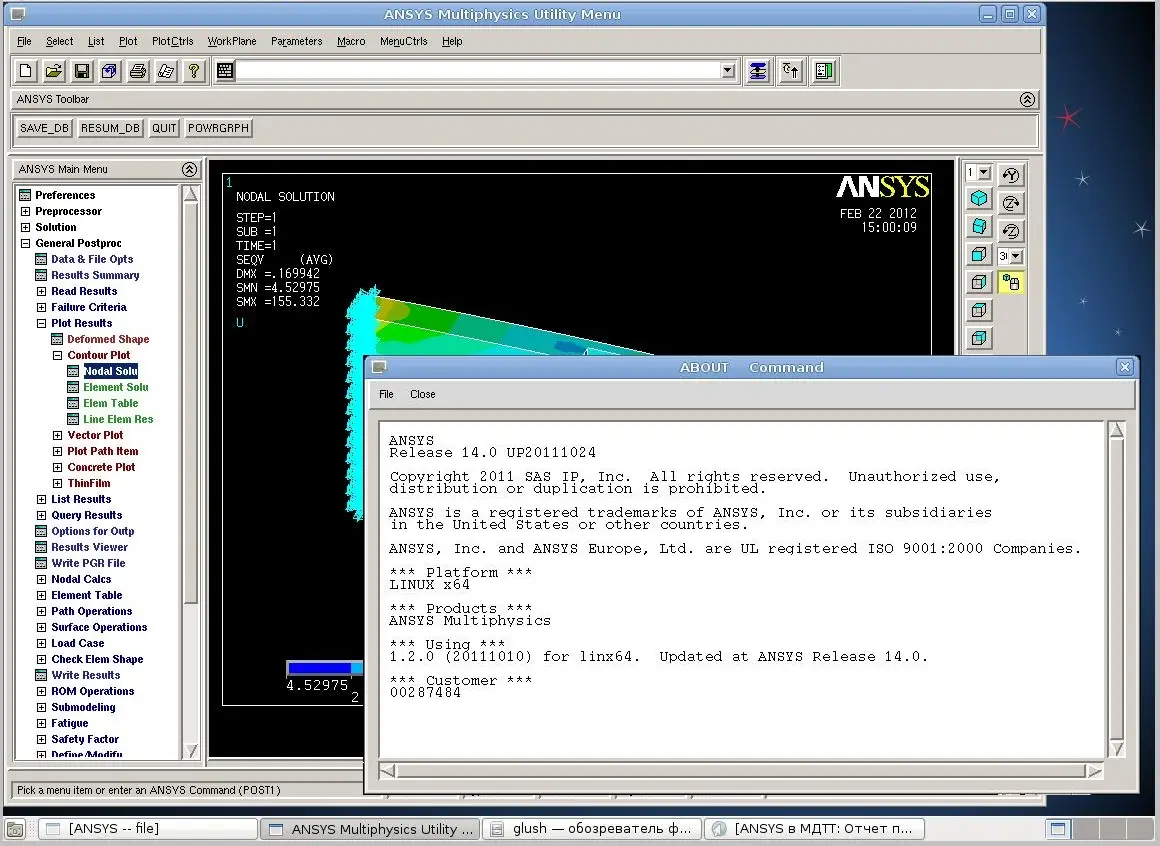Viewport: 1160px width, 846px height.
Task: Click the Open ANSYS File icon
Action: (x=54, y=71)
